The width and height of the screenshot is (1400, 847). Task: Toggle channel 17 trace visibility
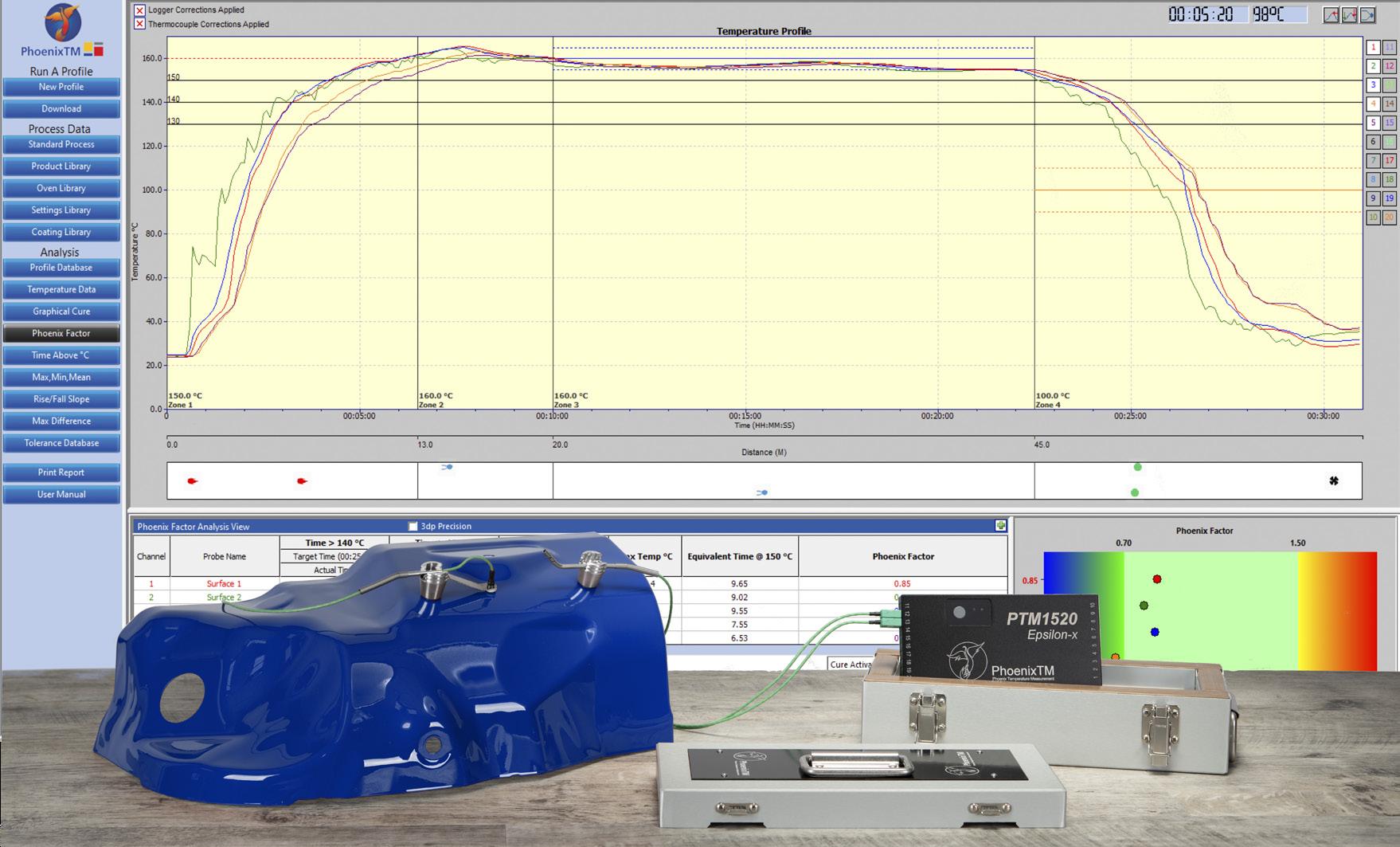click(1390, 161)
